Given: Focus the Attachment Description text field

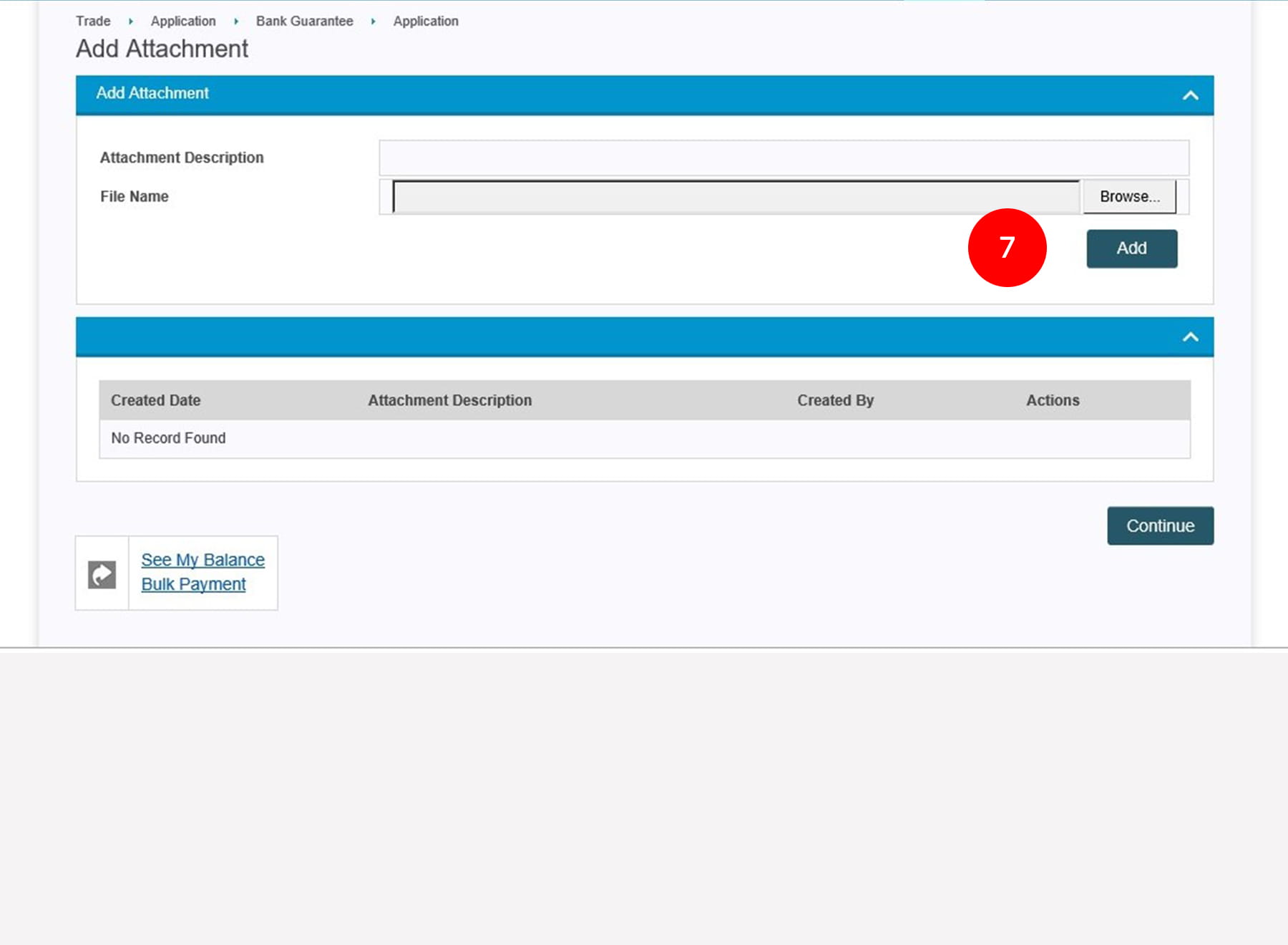Looking at the screenshot, I should [784, 158].
